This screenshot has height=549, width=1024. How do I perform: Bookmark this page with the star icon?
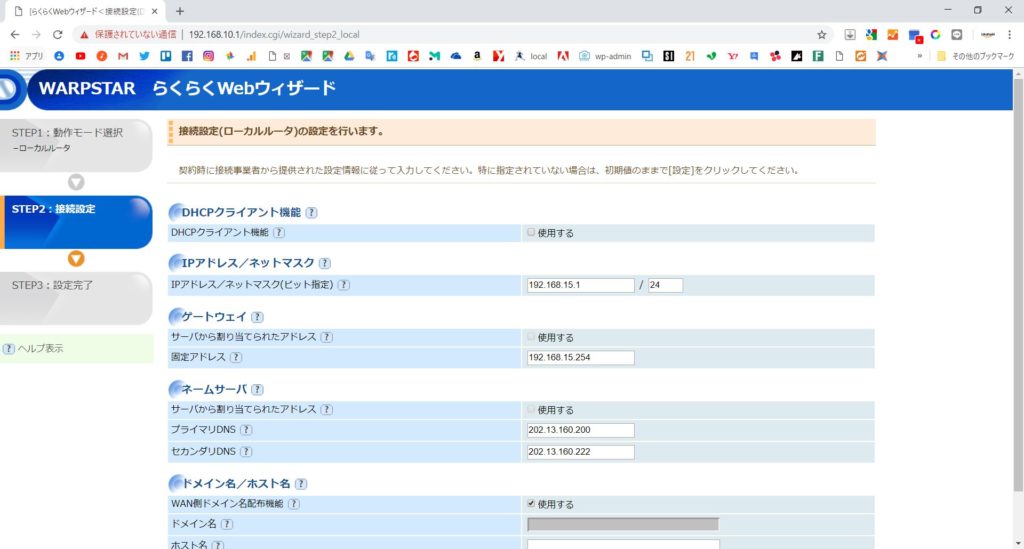[x=822, y=34]
